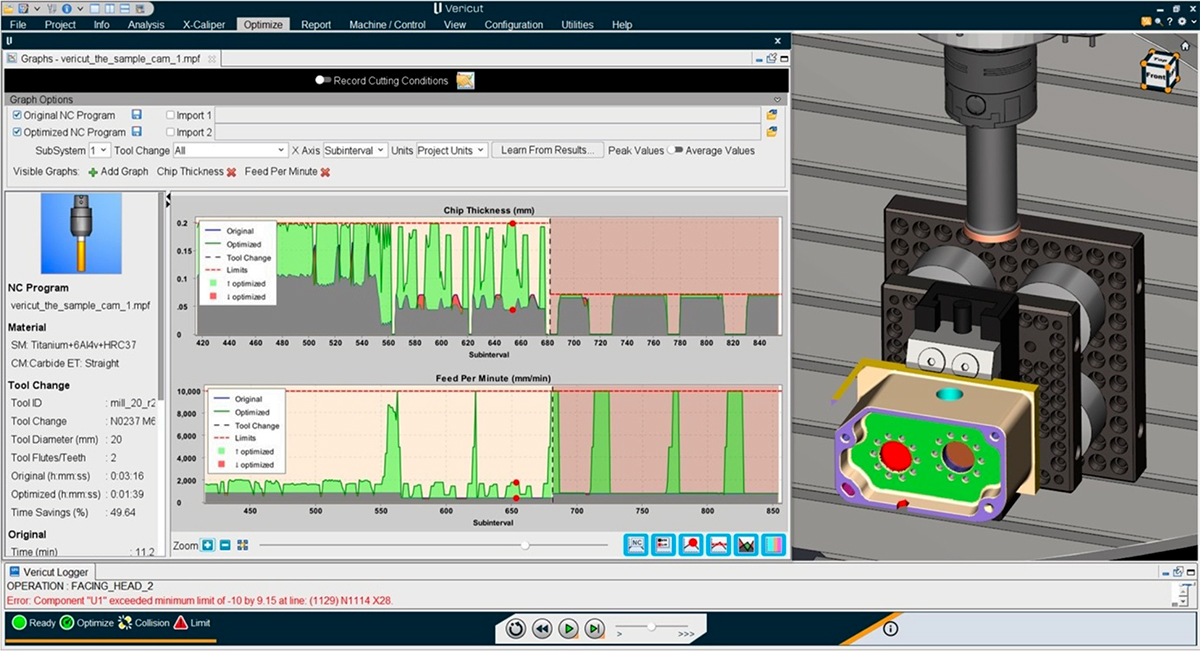Open the Tool Change dropdown
Screen dimensions: 1200x651
(x=229, y=150)
